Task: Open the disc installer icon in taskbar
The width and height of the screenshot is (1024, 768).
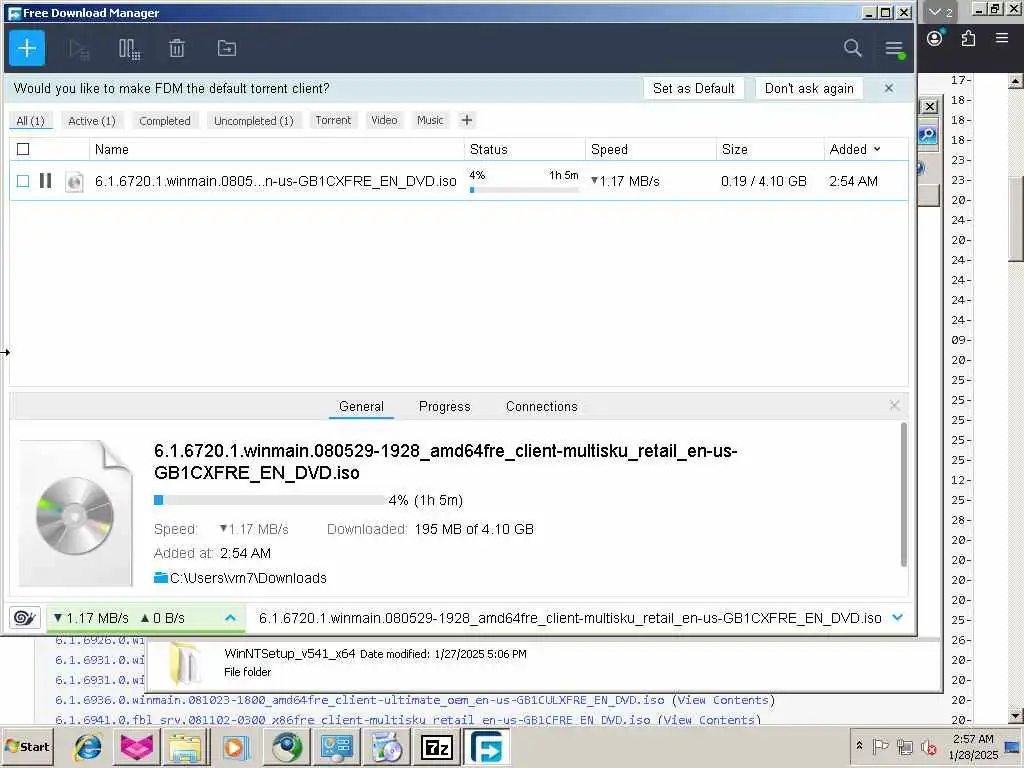Action: [387, 747]
